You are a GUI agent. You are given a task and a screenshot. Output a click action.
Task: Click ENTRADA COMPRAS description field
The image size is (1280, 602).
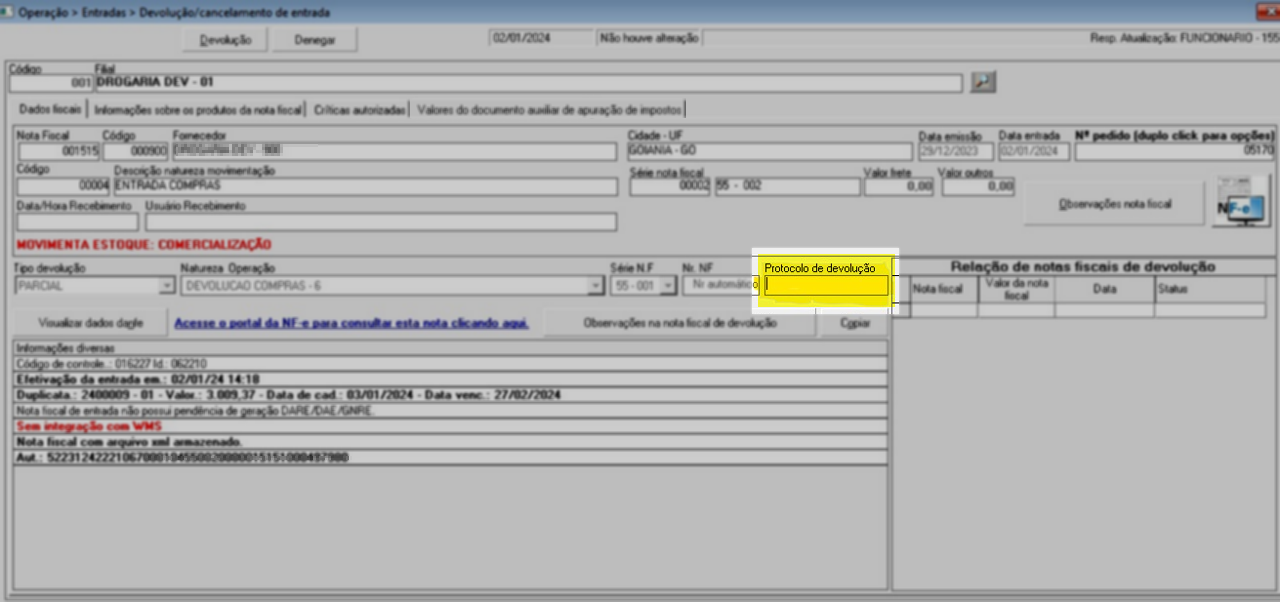click(x=365, y=186)
